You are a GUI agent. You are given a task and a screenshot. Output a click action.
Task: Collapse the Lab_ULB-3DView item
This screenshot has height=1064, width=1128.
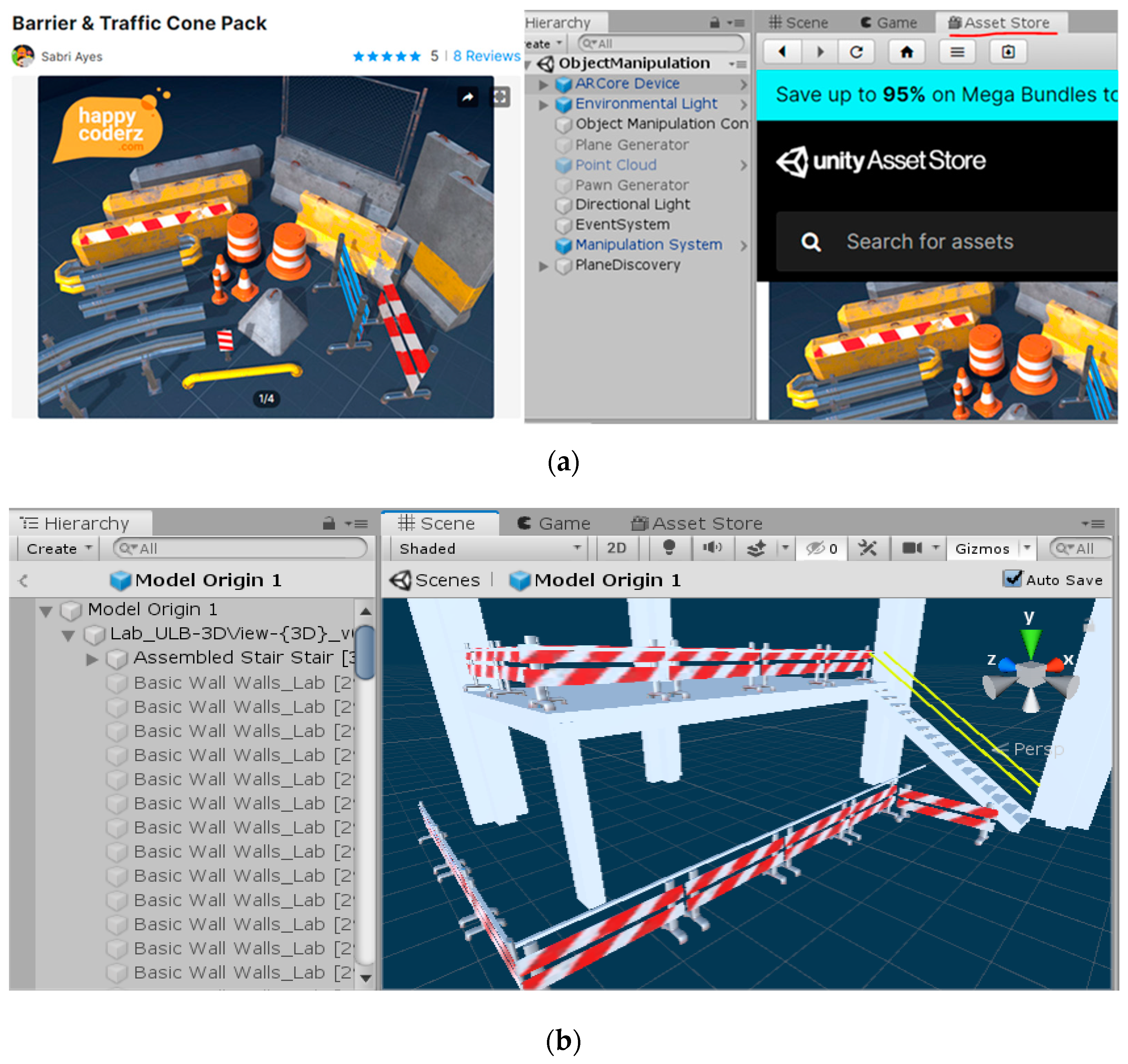[x=69, y=635]
